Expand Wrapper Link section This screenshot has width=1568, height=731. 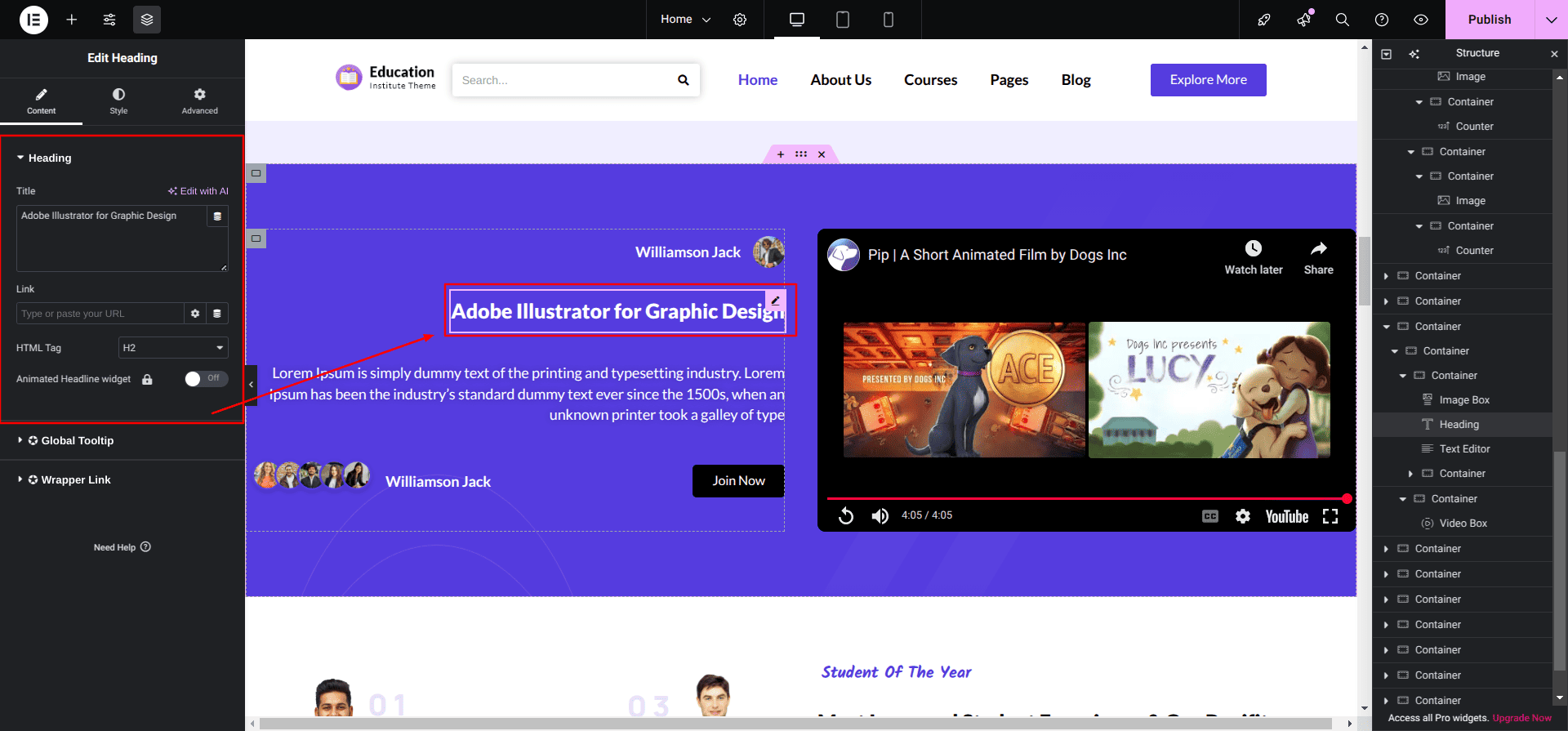click(122, 480)
